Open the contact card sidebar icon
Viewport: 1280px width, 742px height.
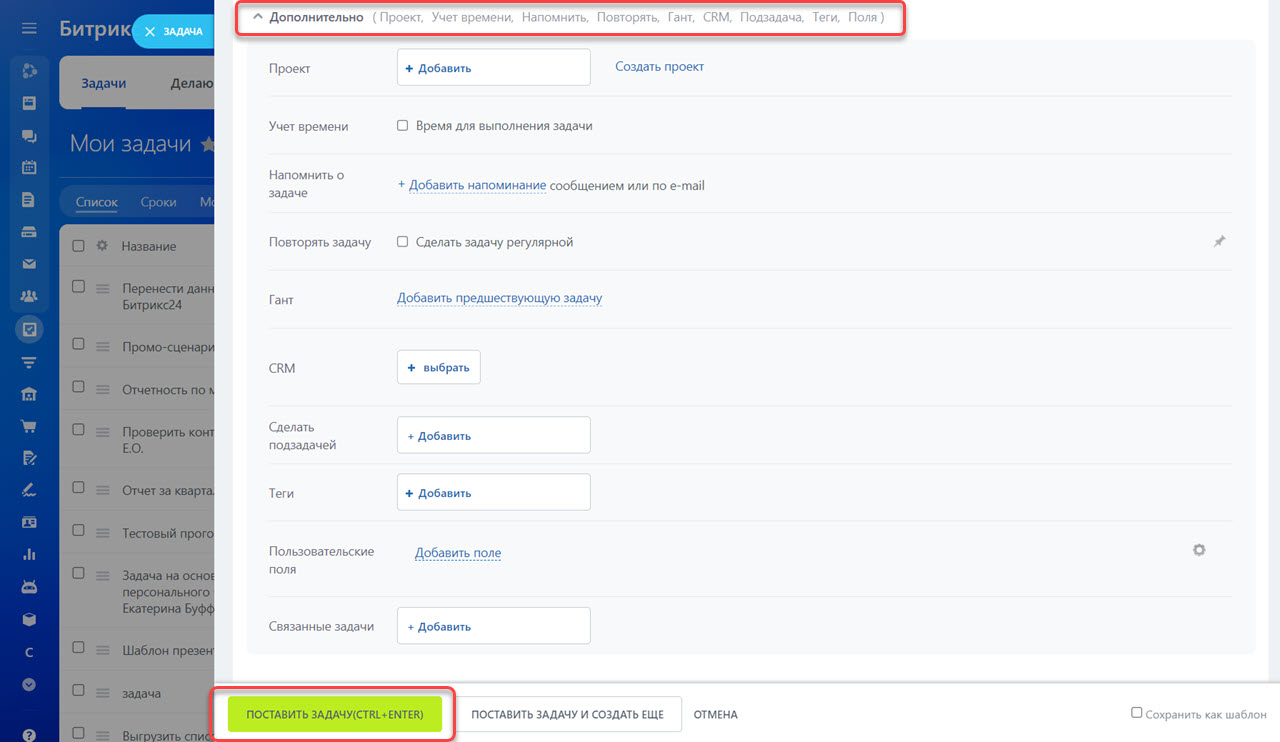point(29,522)
